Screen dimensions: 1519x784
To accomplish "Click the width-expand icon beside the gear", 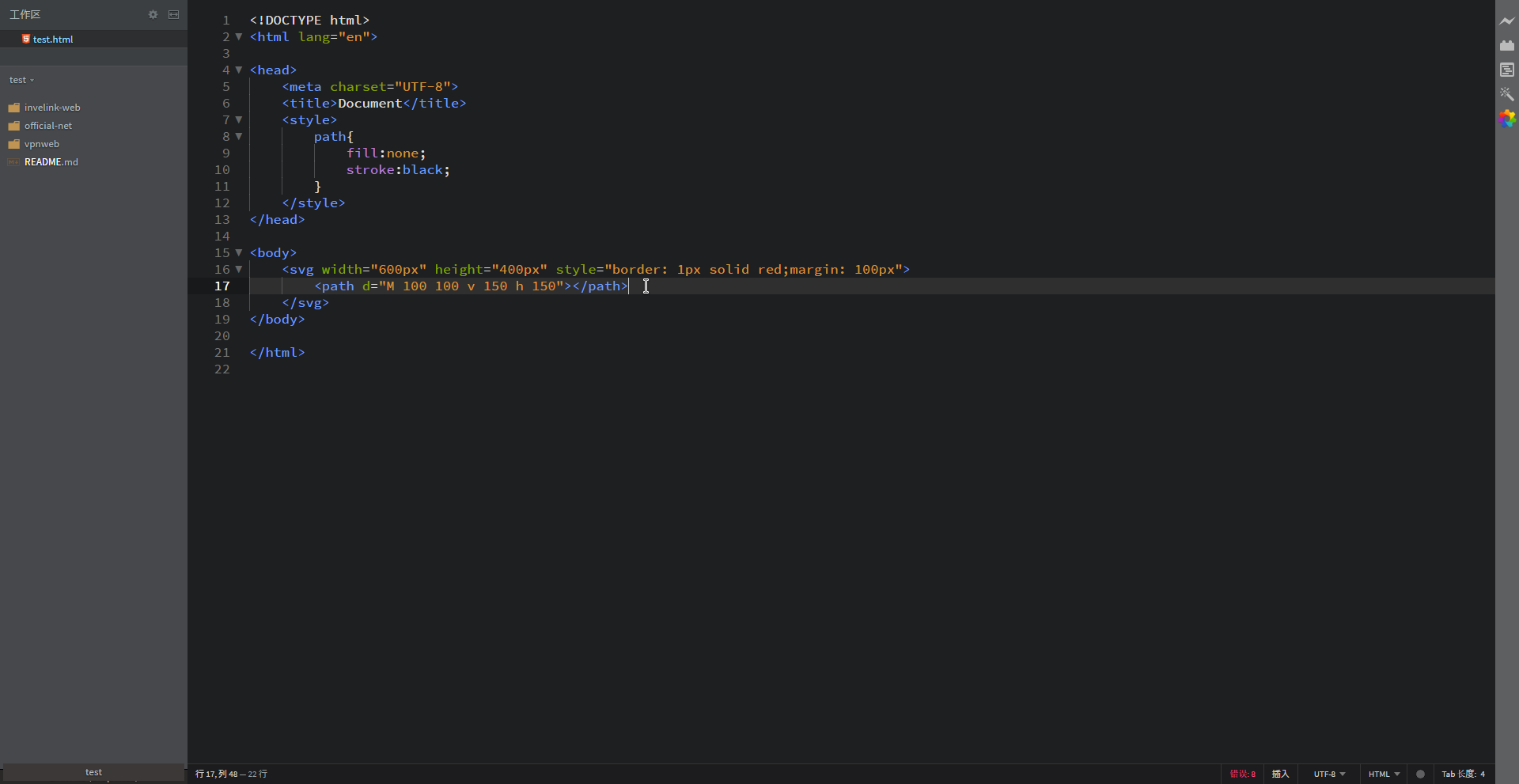I will 174,14.
